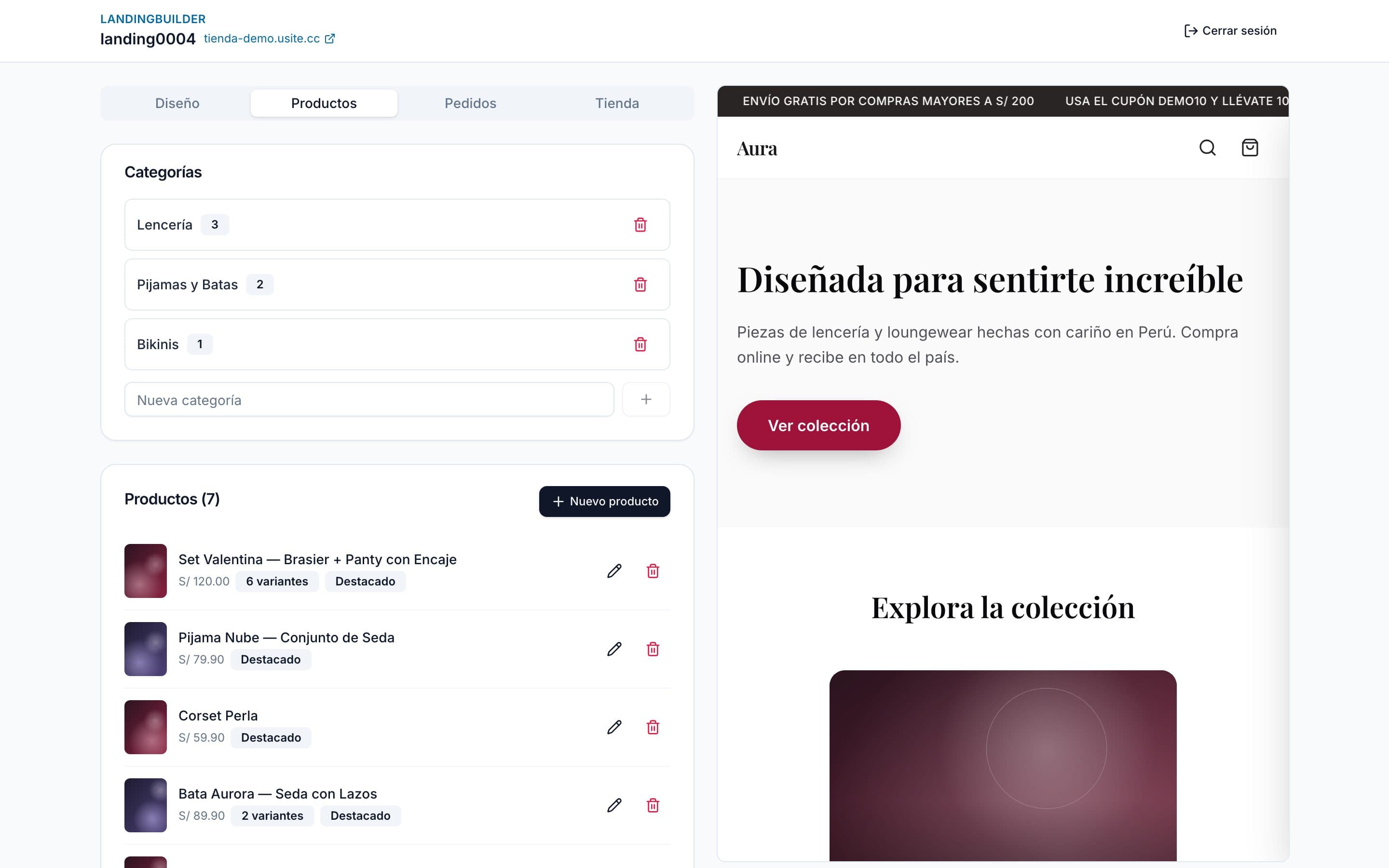Click Ver colección button in preview
Image resolution: width=1389 pixels, height=868 pixels.
[x=818, y=425]
